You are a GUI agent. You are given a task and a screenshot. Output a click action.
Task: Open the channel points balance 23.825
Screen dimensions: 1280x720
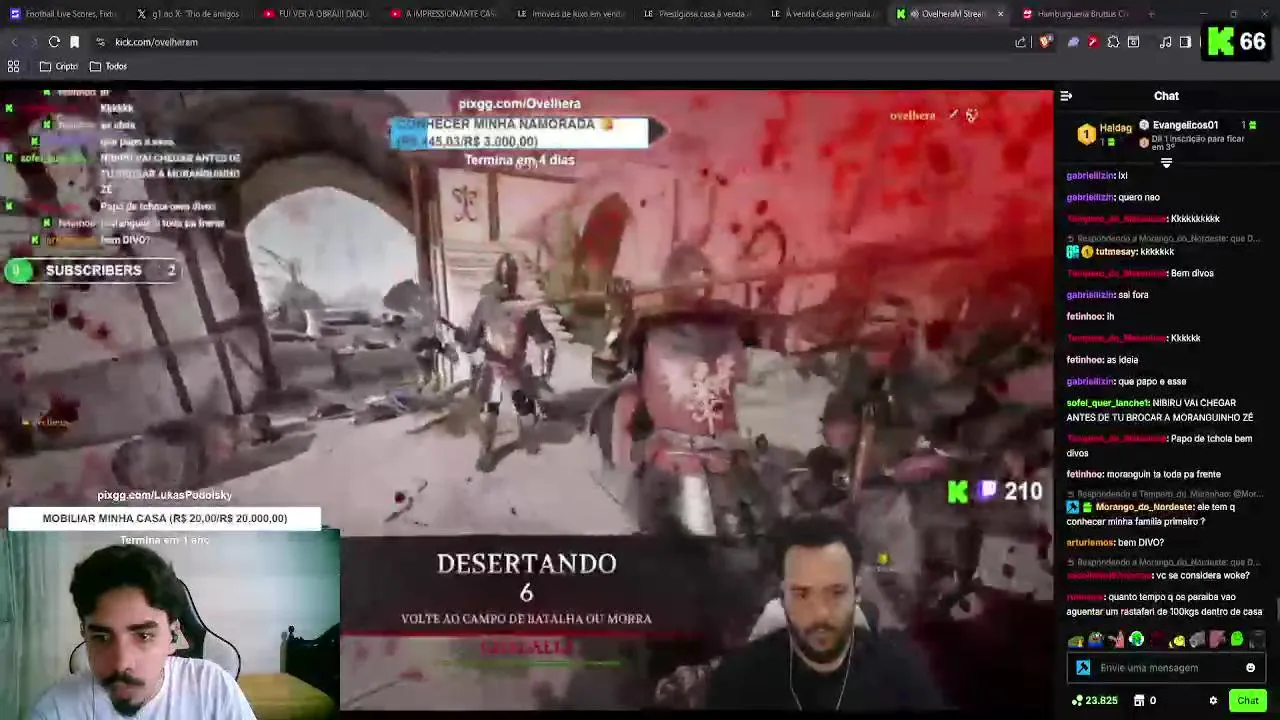tap(1094, 701)
